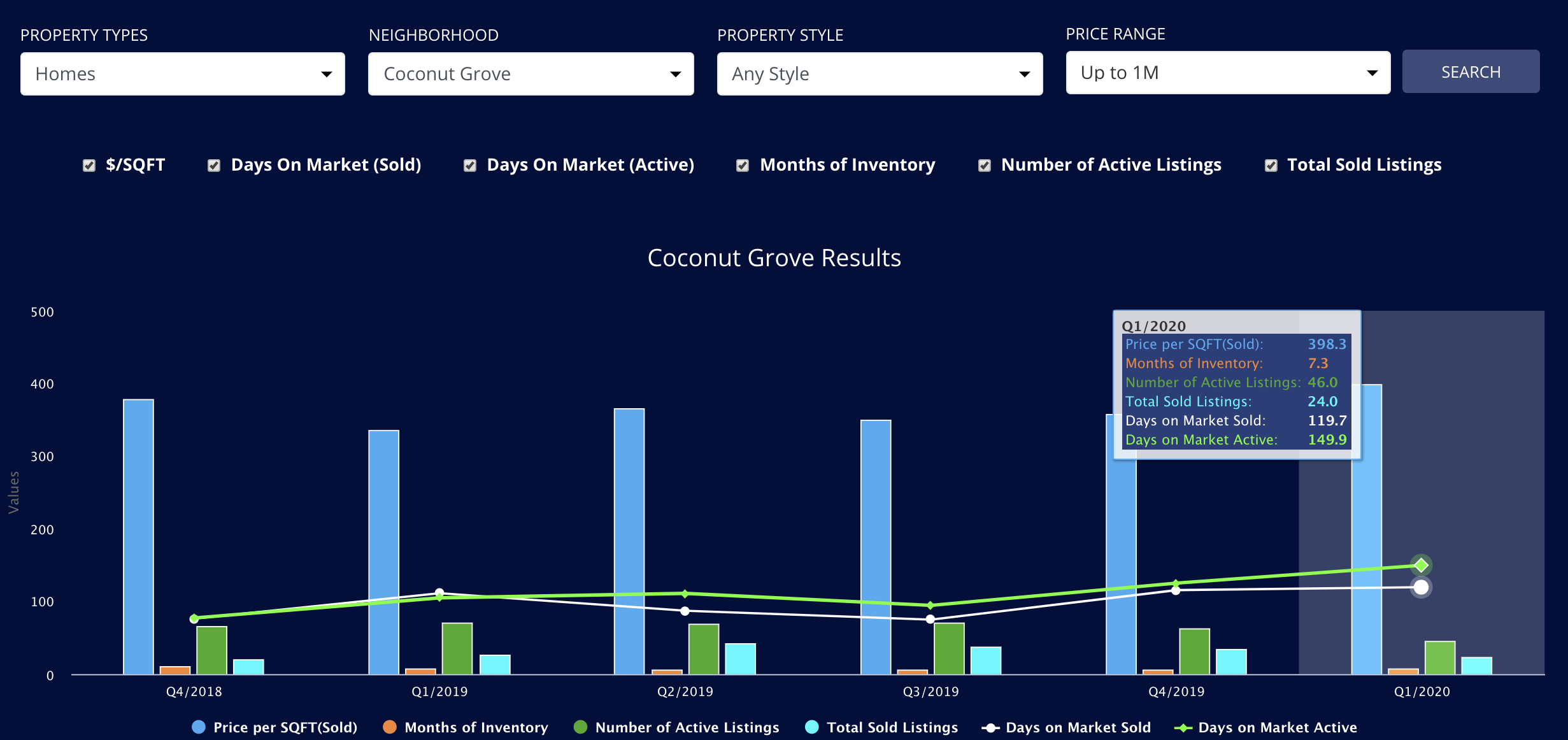1568x740 pixels.
Task: Click the Q1/2020 green Active Listings bar
Action: click(1440, 658)
